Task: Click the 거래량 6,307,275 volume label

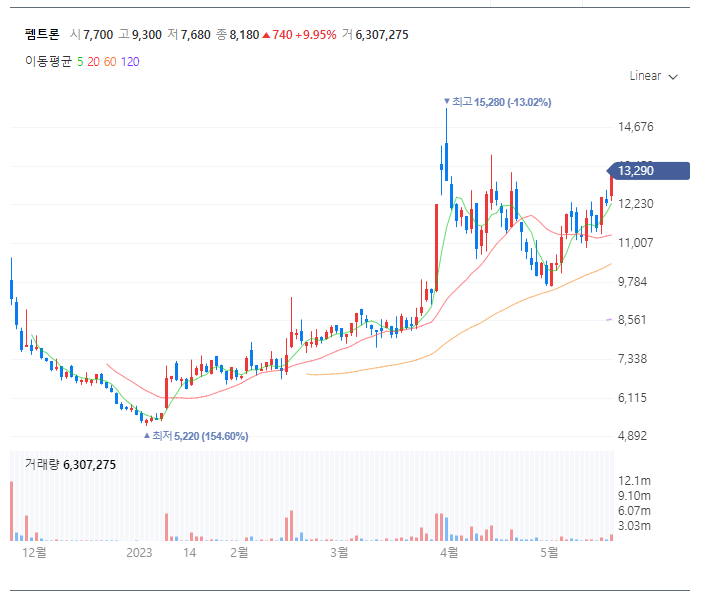Action: [x=70, y=464]
